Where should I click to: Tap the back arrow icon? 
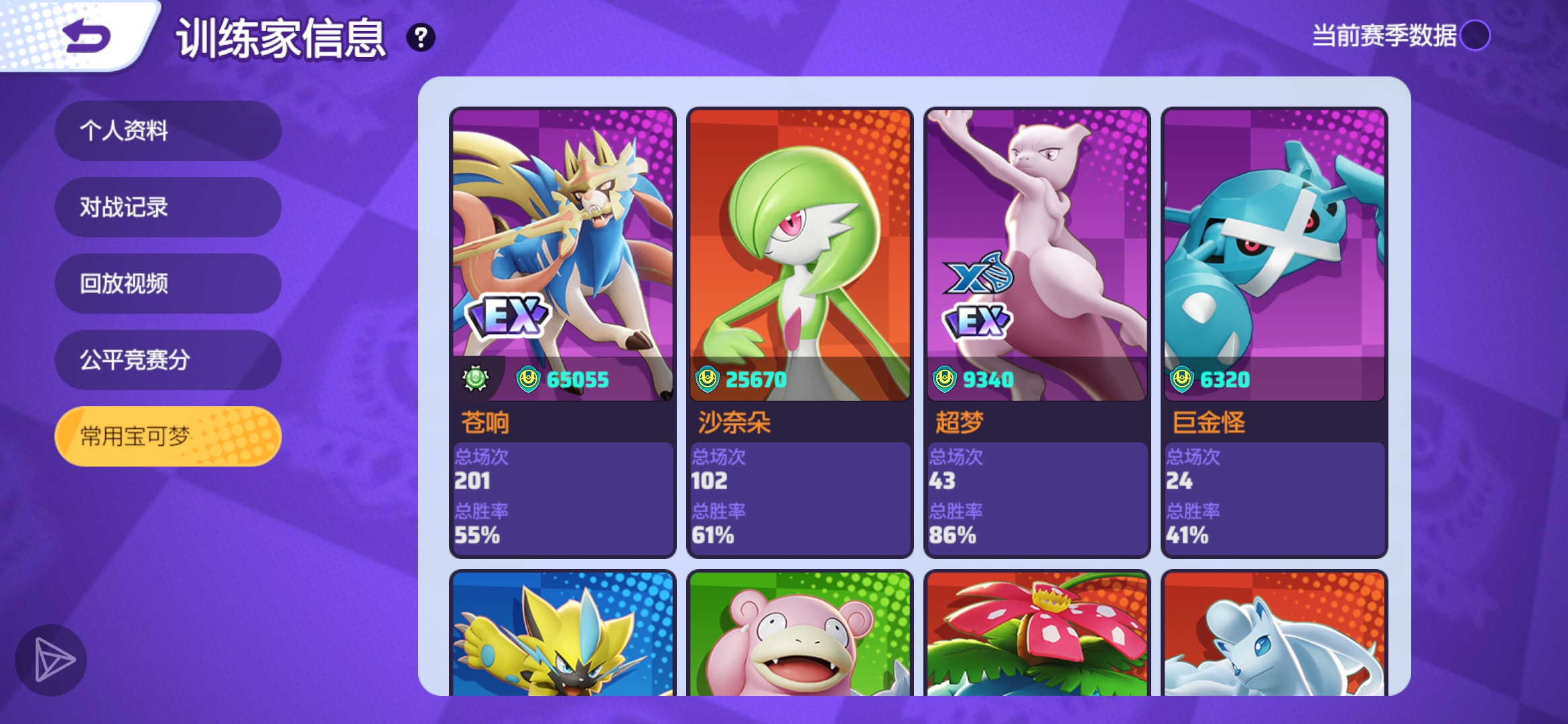coord(86,36)
